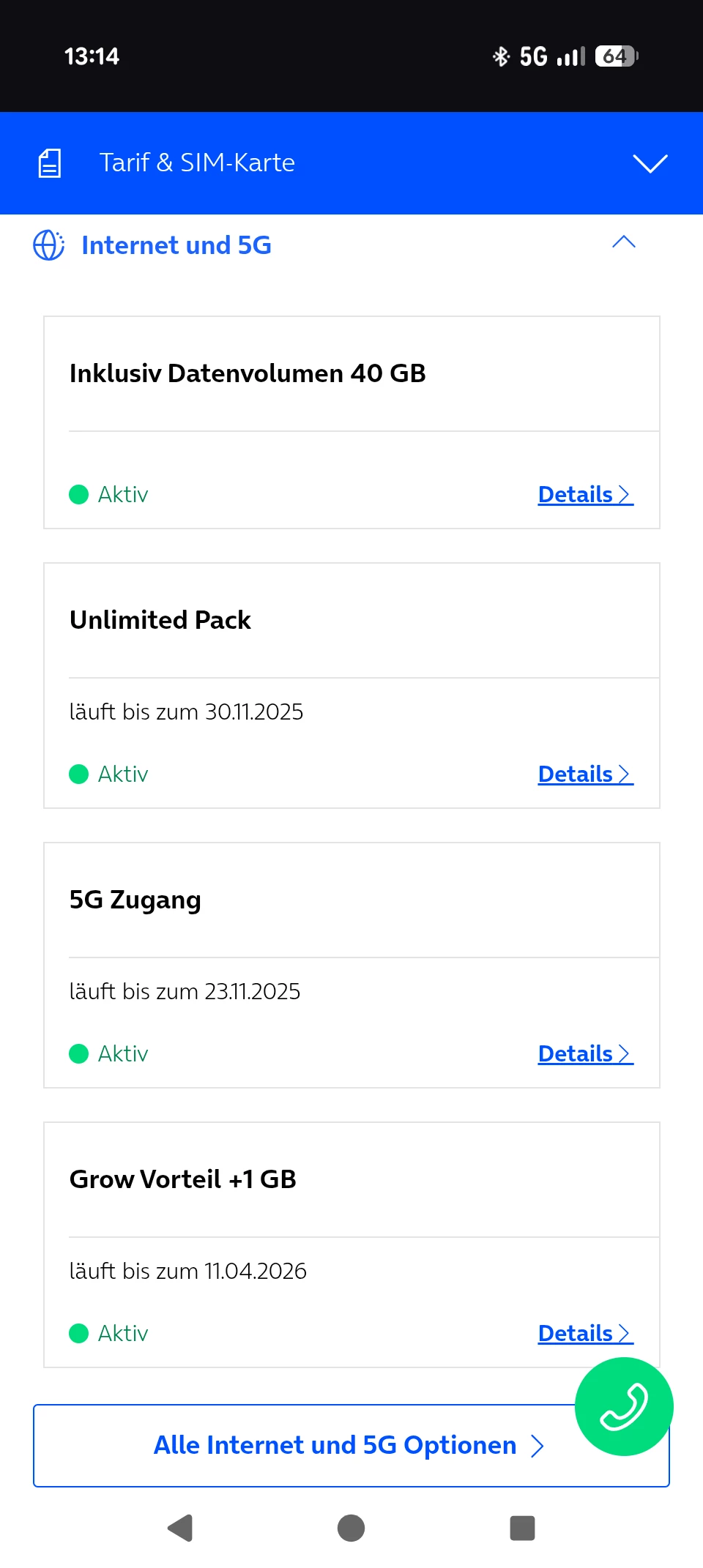
Task: Tap Alle Internet und 5G Optionen button
Action: click(x=335, y=1446)
